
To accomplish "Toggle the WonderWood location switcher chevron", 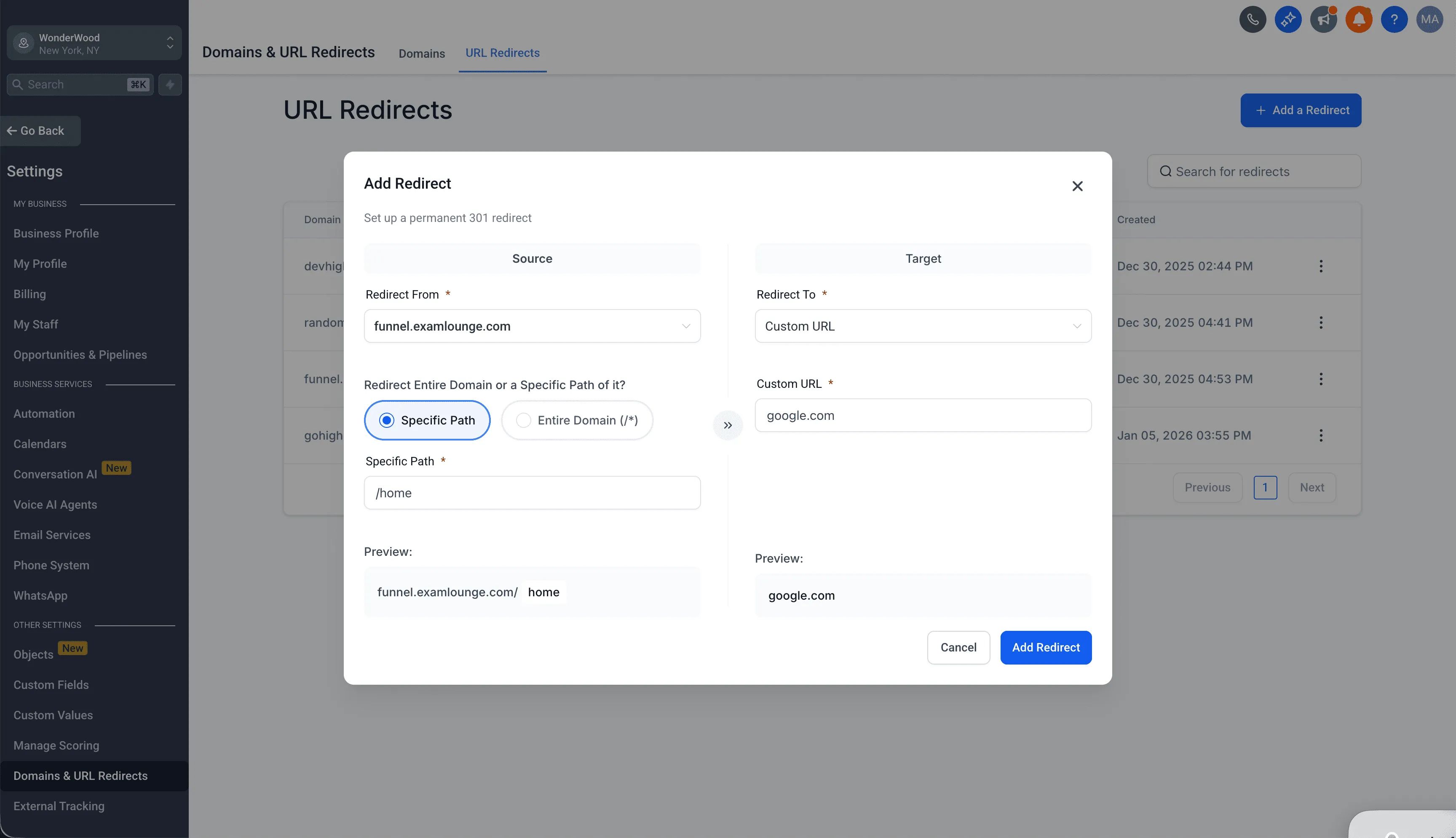I will tap(170, 42).
